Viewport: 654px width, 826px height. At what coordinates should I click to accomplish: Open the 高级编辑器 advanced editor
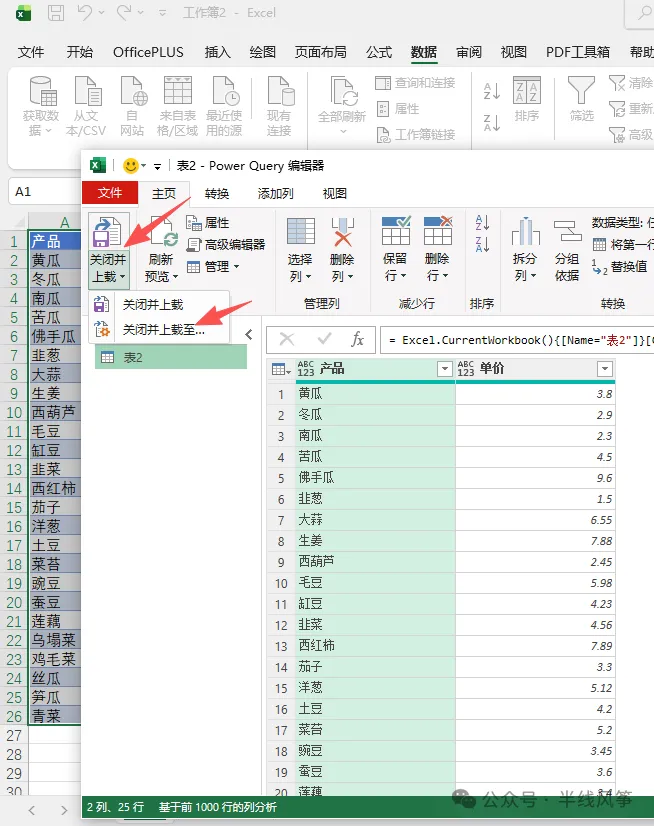(x=226, y=244)
